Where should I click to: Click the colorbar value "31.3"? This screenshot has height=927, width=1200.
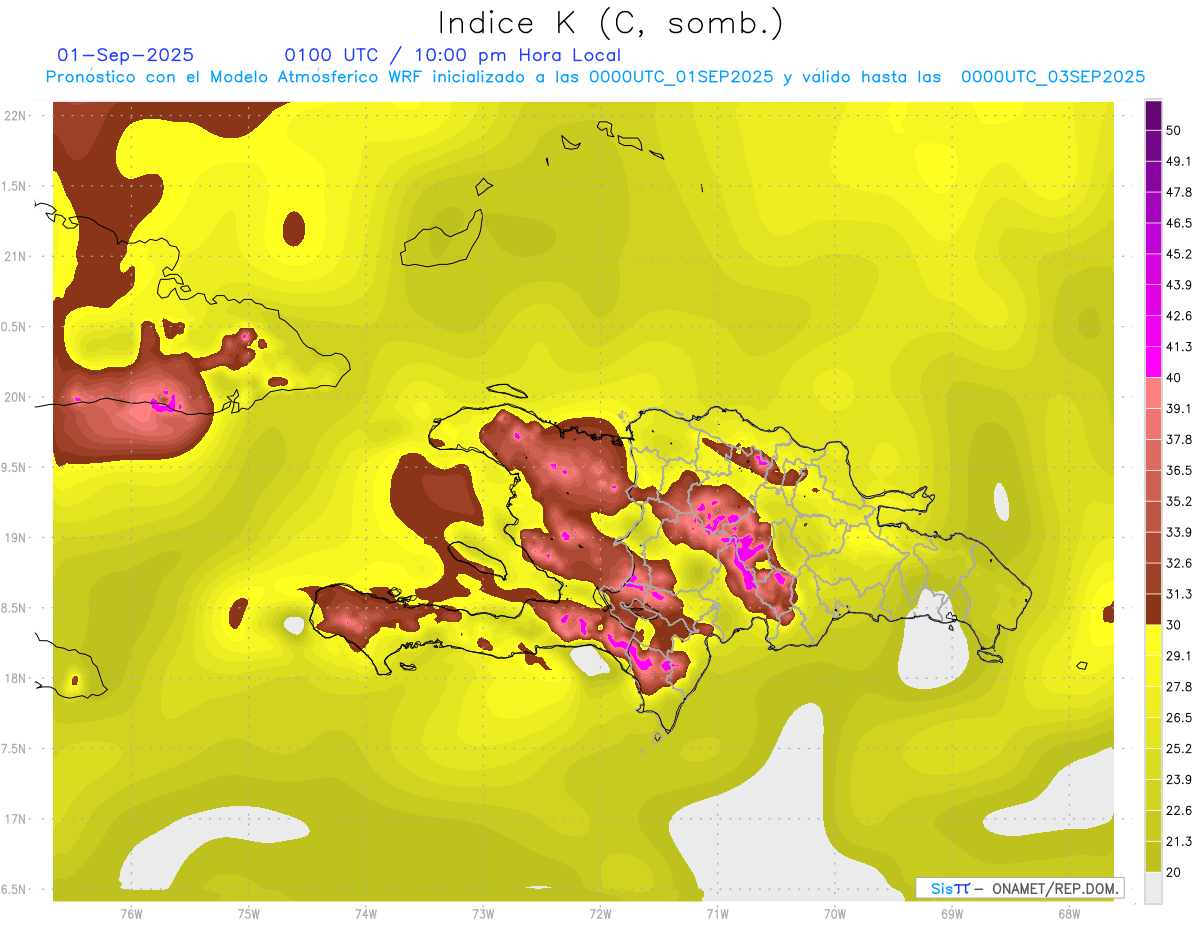pyautogui.click(x=1178, y=594)
